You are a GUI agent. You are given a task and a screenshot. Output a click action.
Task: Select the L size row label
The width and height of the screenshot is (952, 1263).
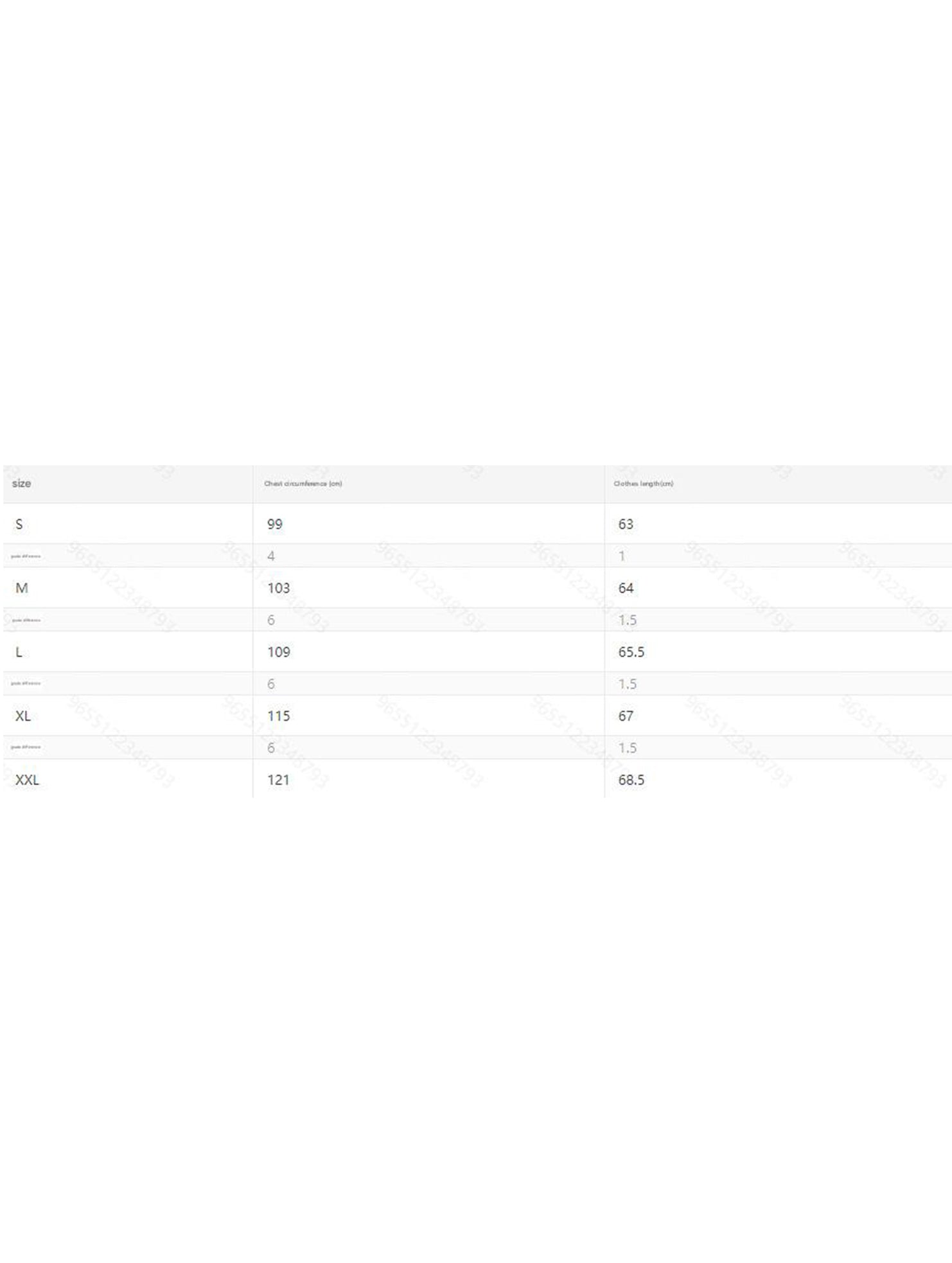[x=19, y=652]
